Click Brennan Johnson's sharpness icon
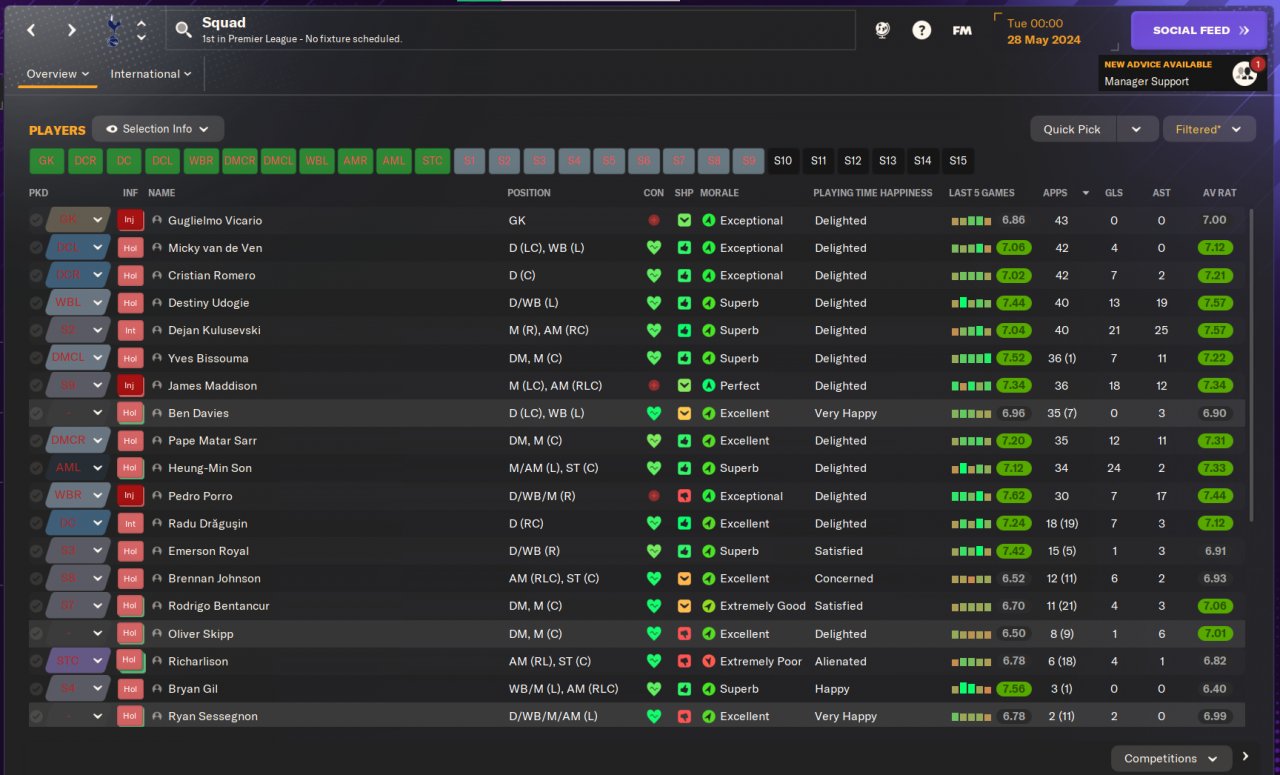The image size is (1280, 775). point(684,578)
